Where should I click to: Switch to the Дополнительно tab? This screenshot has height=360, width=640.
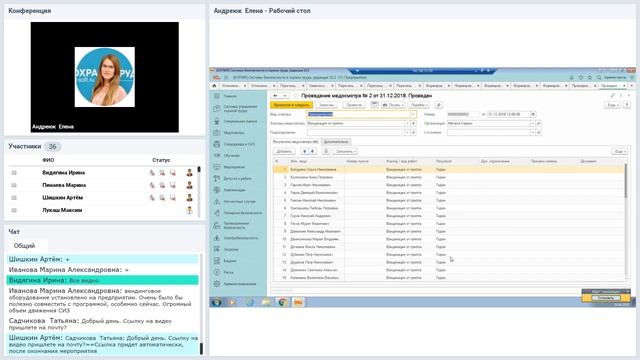pos(336,142)
